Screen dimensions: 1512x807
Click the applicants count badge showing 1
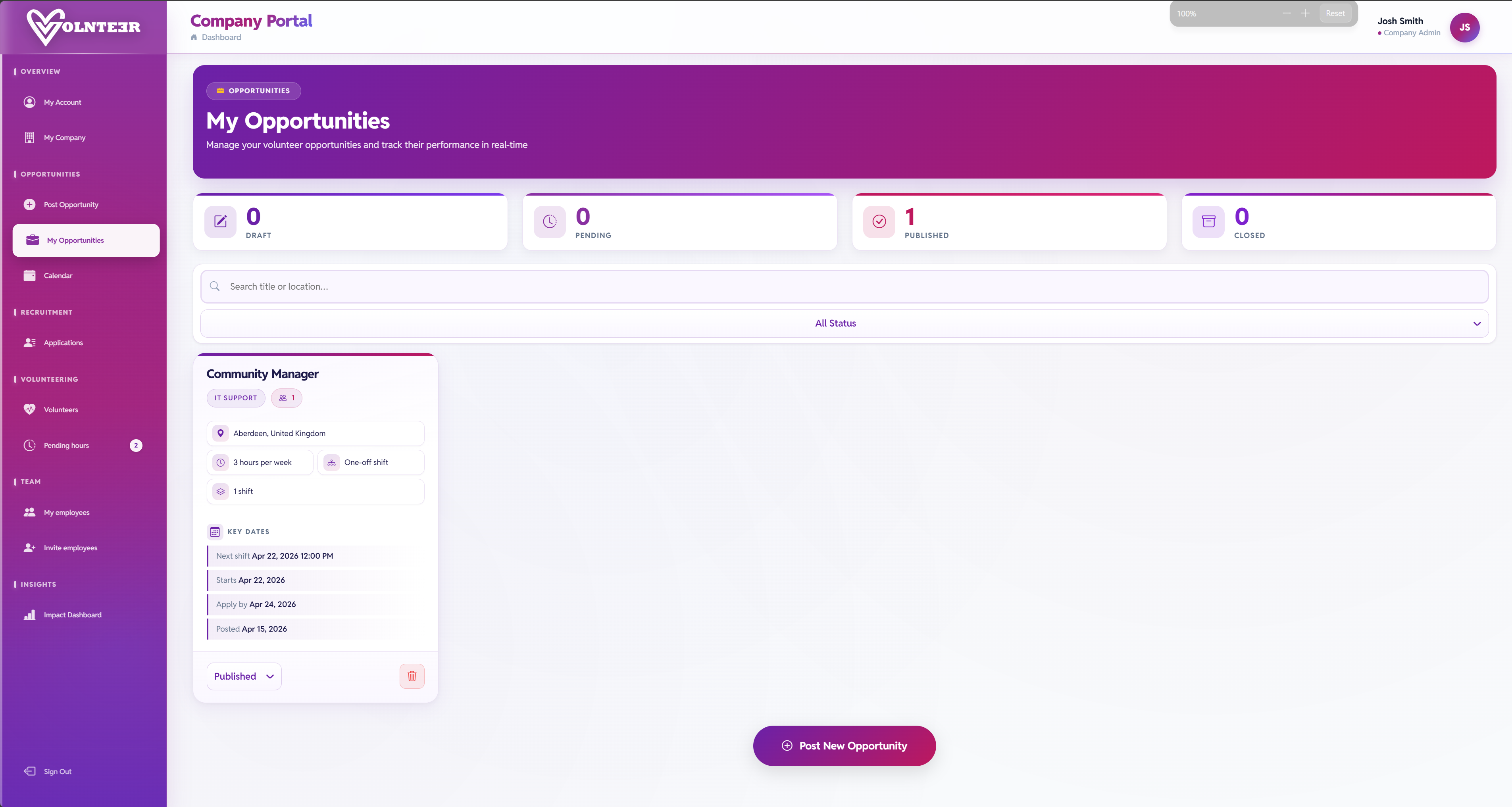point(287,398)
